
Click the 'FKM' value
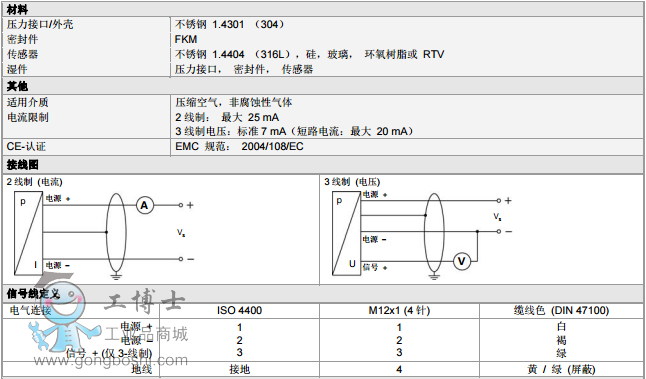tap(186, 39)
